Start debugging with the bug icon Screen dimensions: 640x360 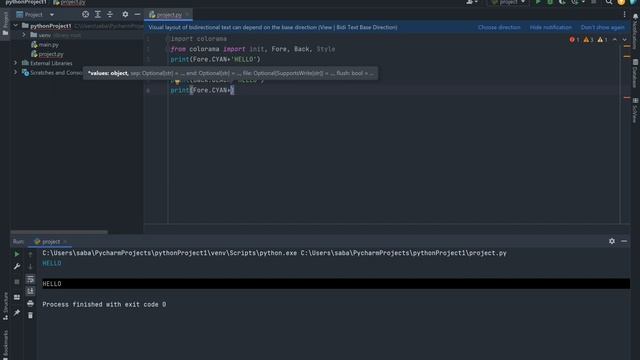(550, 2)
